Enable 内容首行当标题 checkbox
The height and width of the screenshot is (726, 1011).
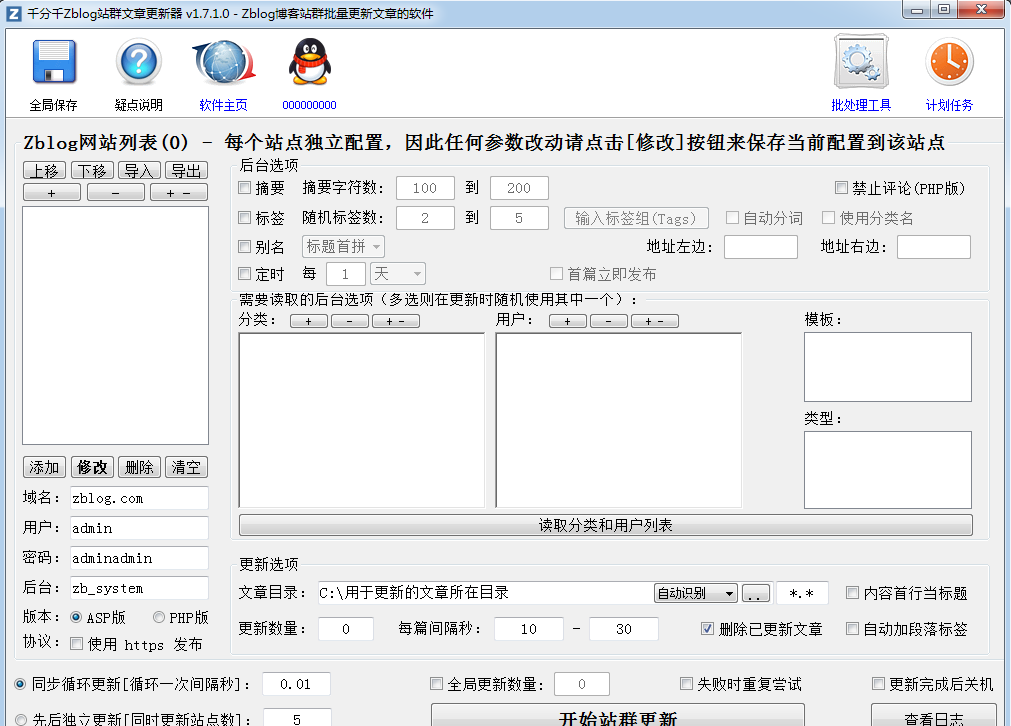pyautogui.click(x=852, y=593)
